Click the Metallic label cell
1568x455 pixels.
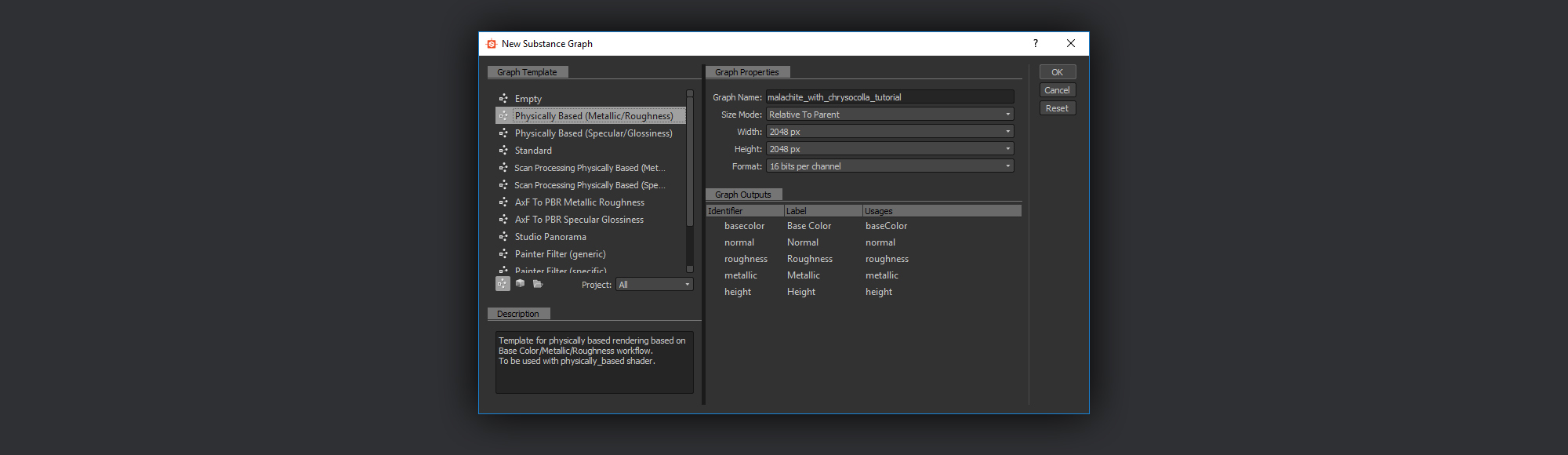coord(804,275)
